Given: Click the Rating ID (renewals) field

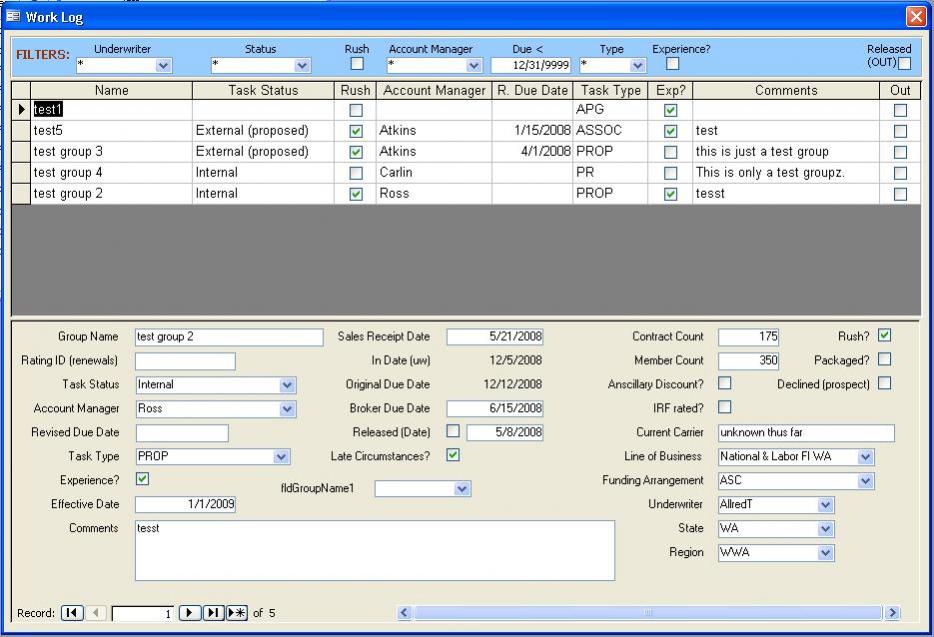Looking at the screenshot, I should [185, 361].
